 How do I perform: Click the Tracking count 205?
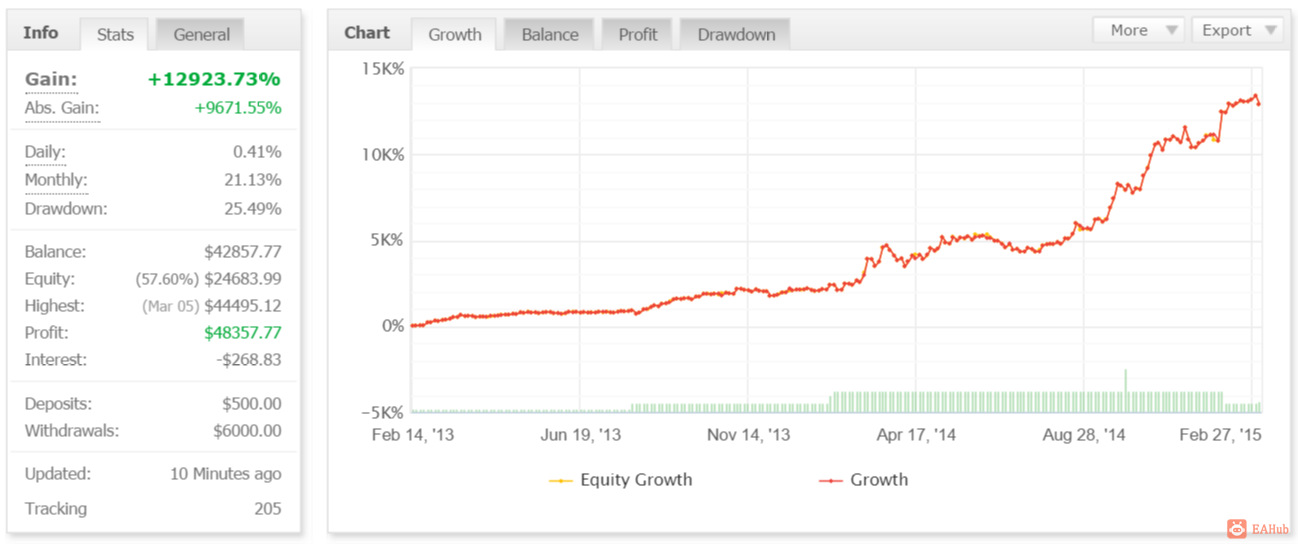267,509
